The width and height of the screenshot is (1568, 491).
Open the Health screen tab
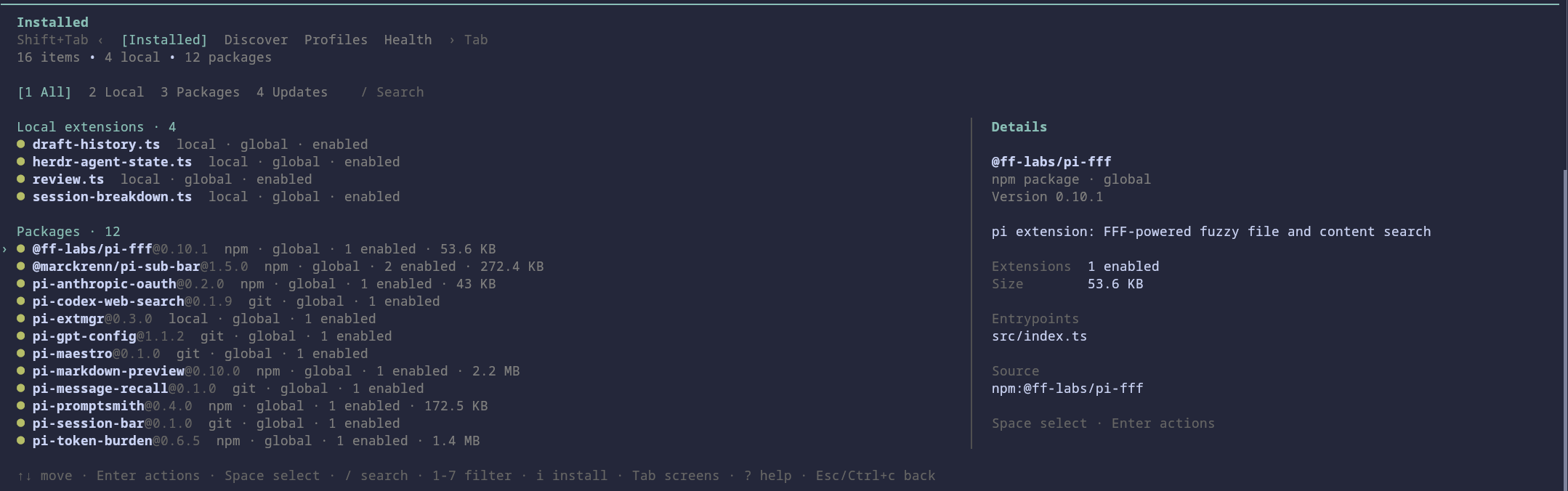pos(408,40)
